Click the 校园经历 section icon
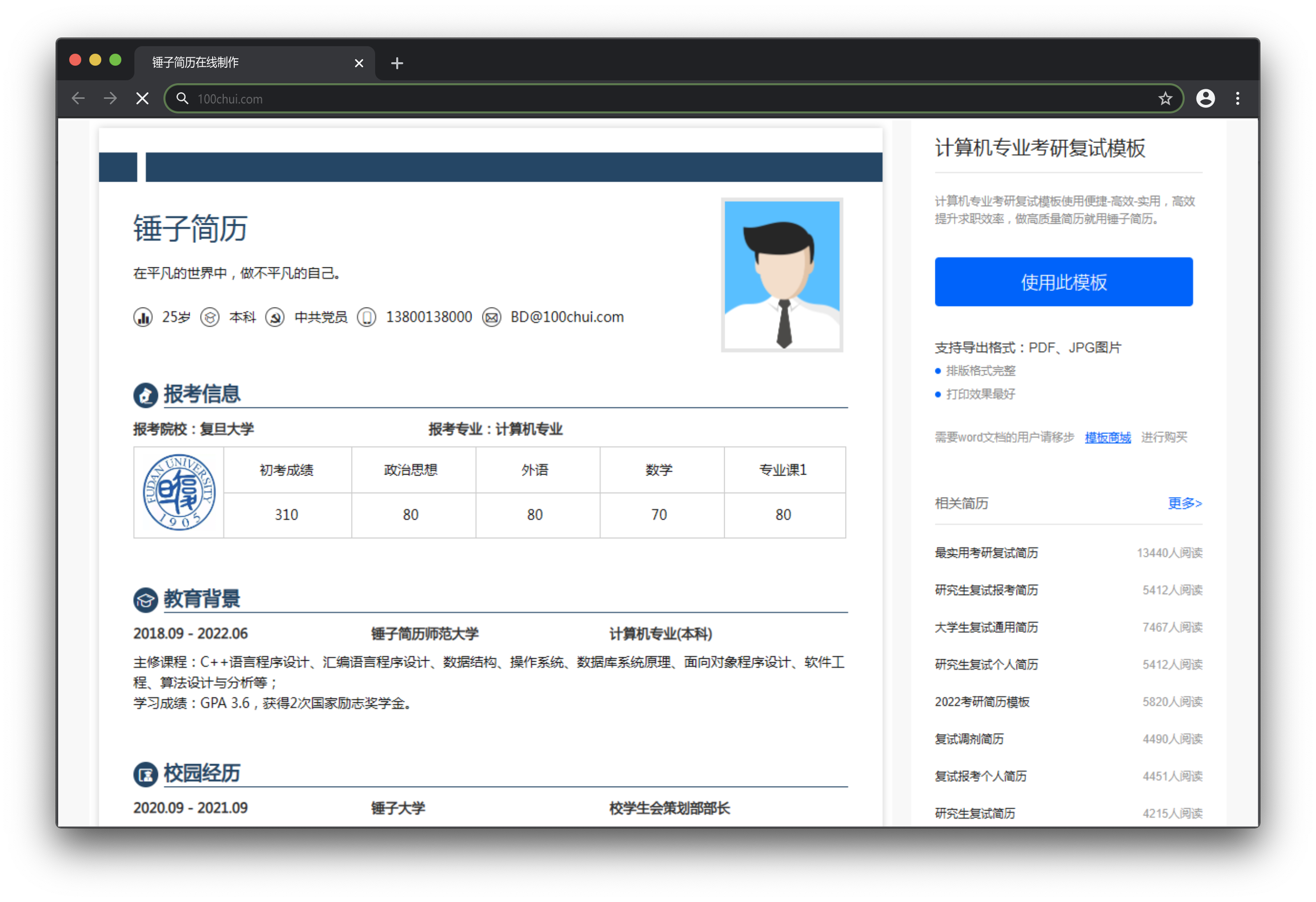 (x=145, y=775)
